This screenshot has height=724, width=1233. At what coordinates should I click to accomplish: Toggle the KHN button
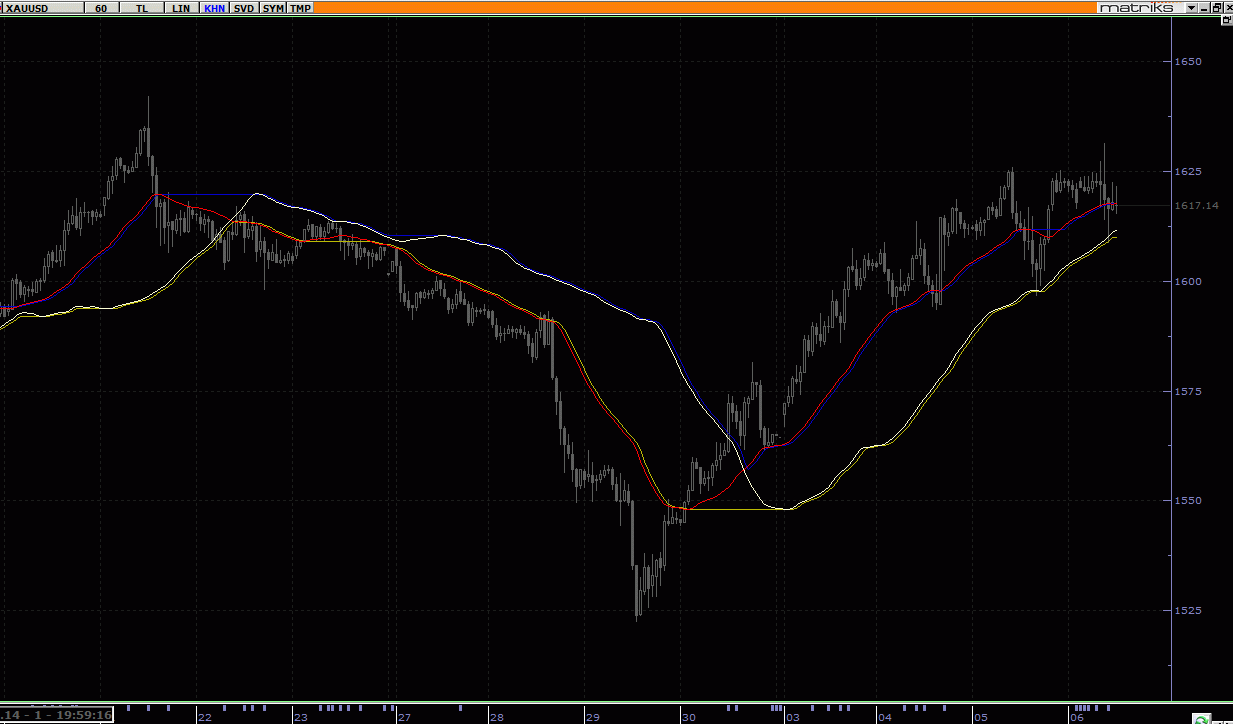[214, 7]
